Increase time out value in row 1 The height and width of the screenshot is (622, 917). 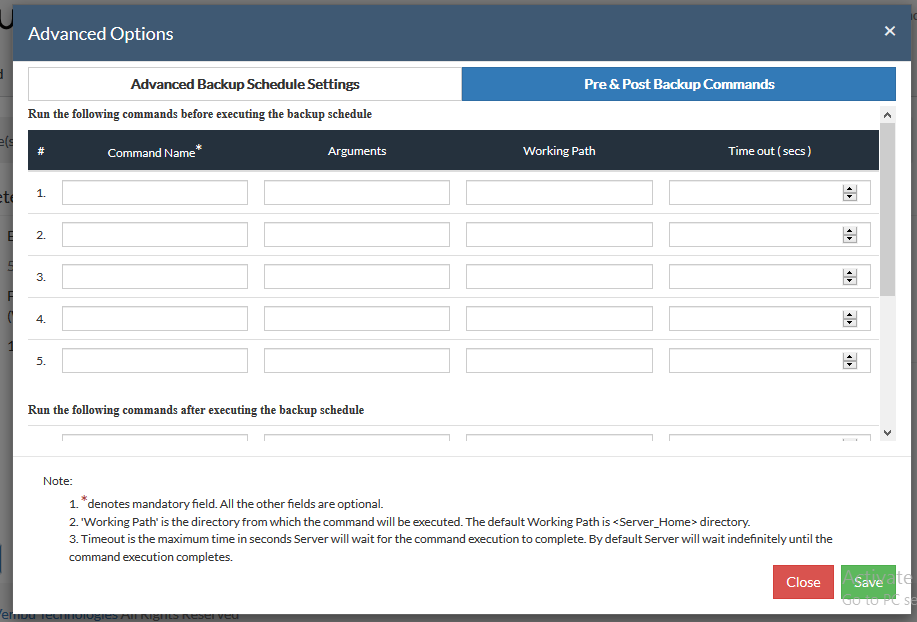click(850, 189)
